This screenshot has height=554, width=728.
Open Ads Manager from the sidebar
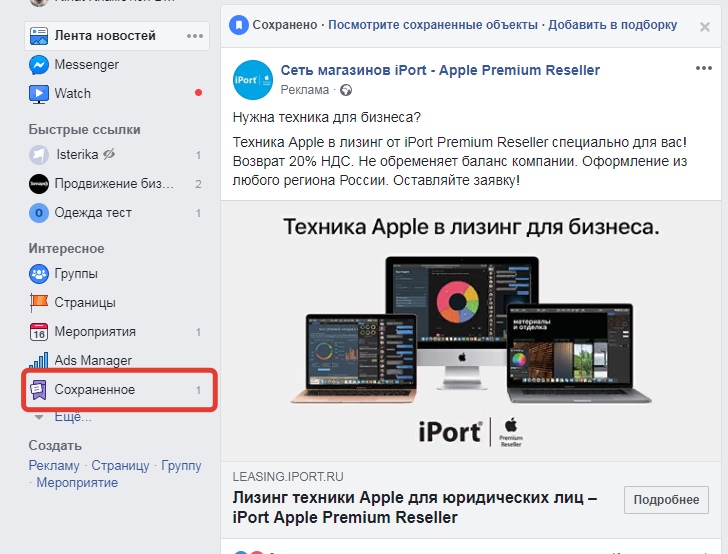coord(93,360)
